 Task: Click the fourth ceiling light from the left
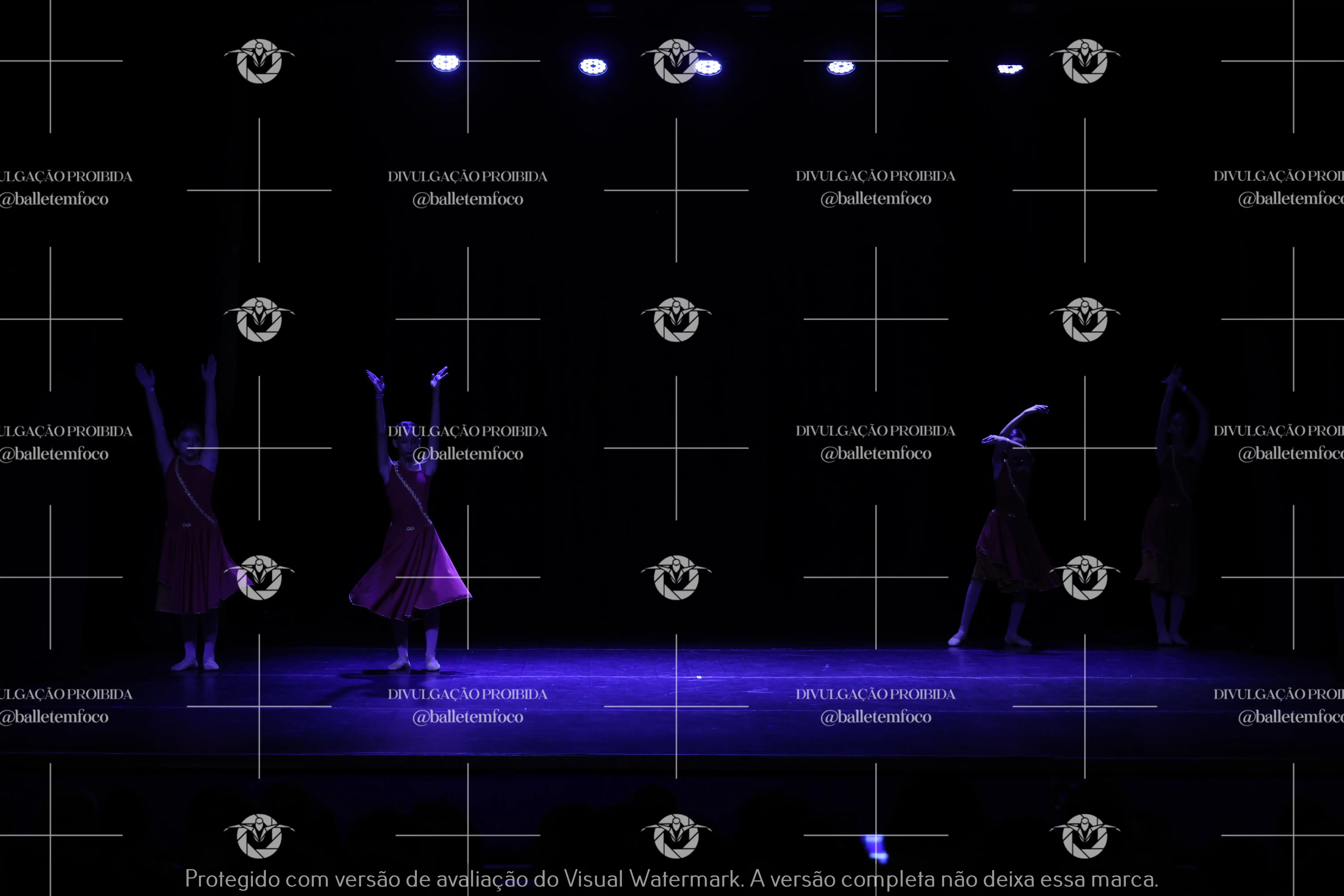[841, 68]
